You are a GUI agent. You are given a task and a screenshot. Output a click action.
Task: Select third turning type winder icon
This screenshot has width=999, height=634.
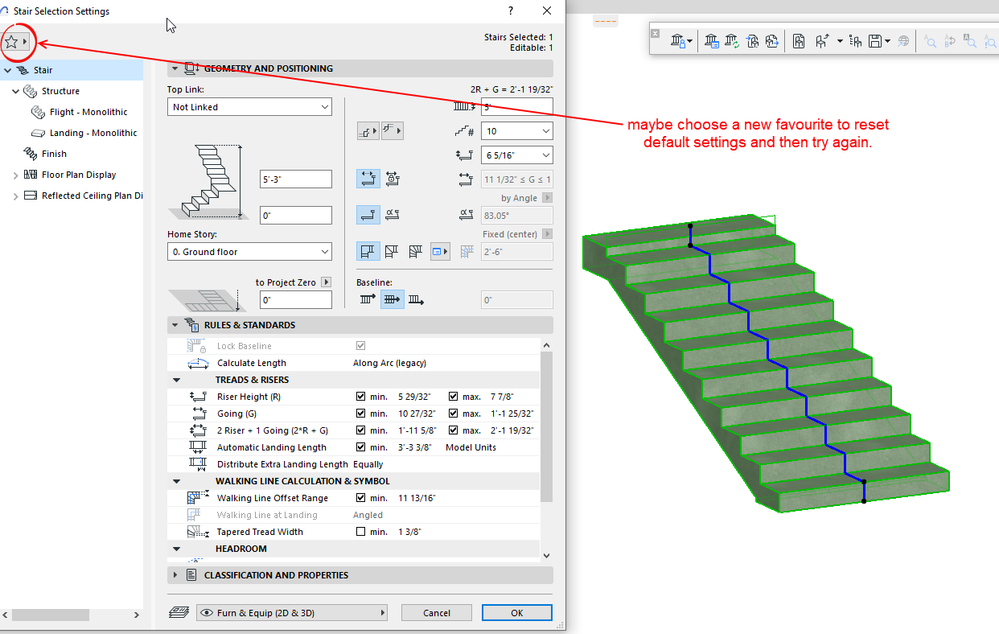415,251
